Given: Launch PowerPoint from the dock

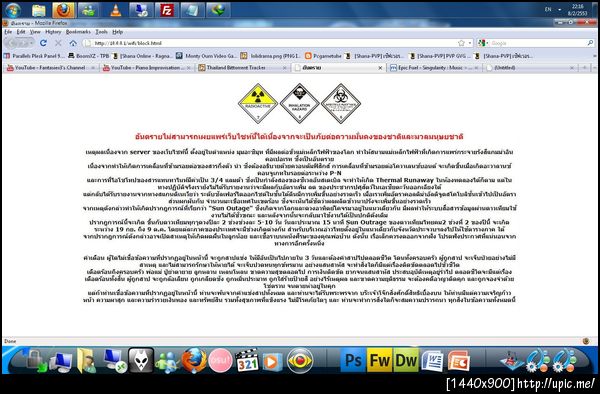Looking at the screenshot, I should 459,361.
